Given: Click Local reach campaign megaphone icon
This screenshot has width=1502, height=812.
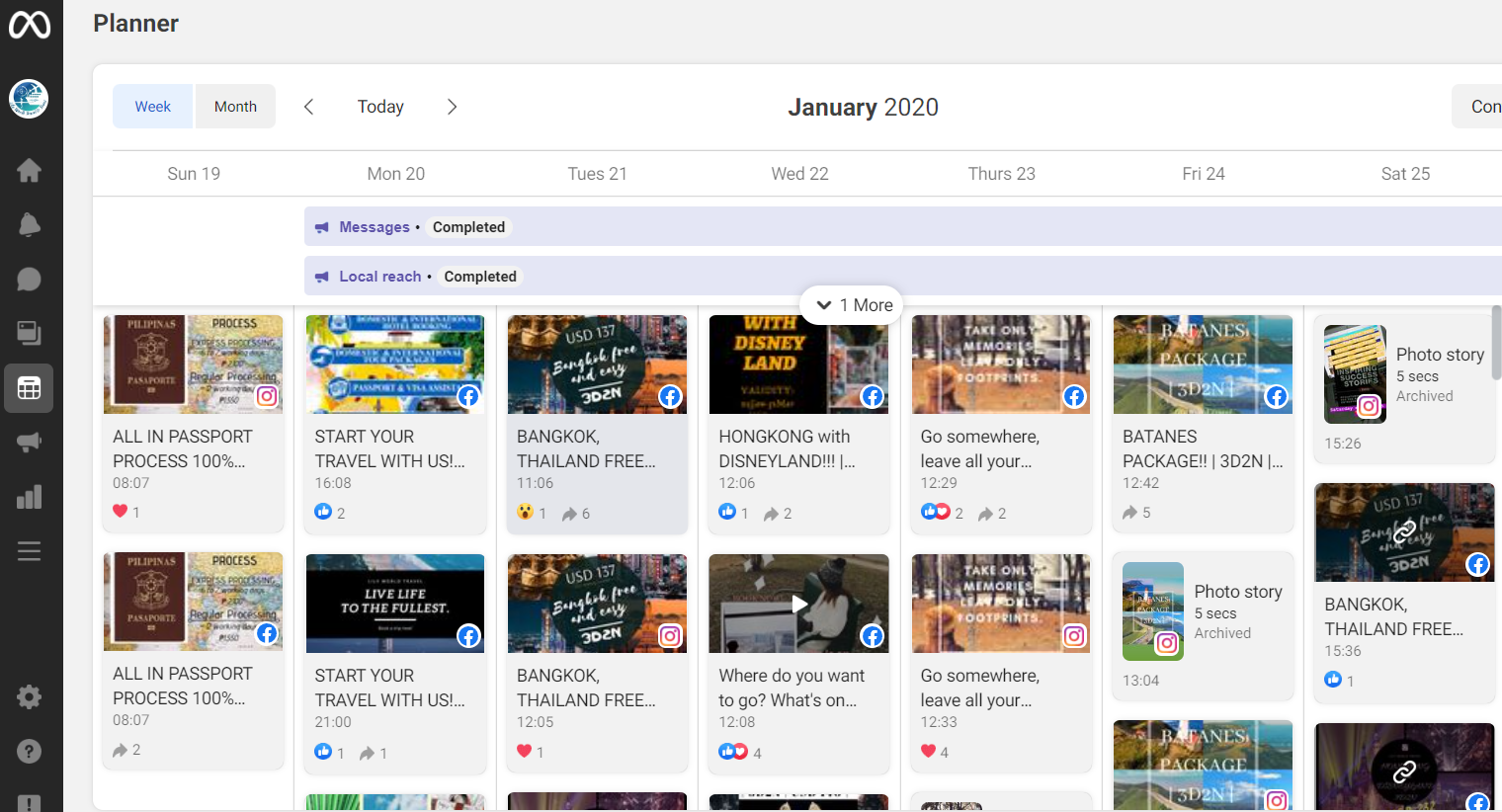Looking at the screenshot, I should (x=321, y=277).
